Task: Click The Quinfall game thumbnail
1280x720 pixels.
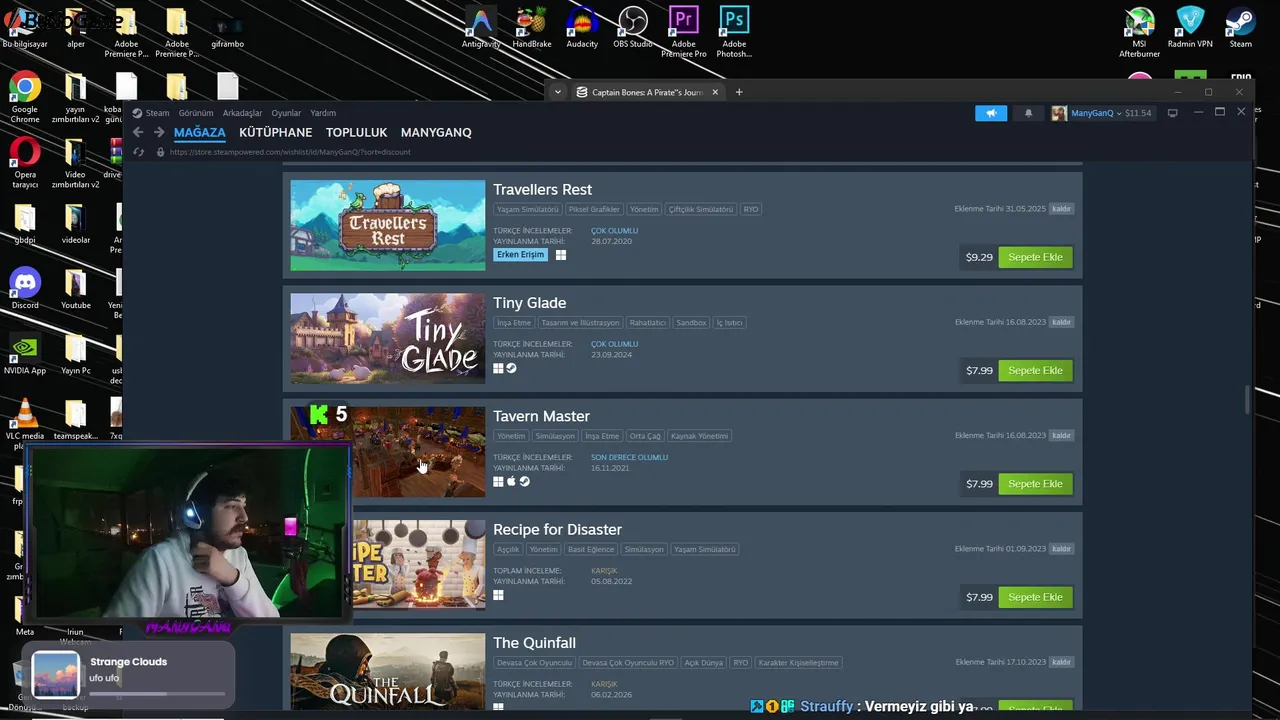Action: pos(387,671)
